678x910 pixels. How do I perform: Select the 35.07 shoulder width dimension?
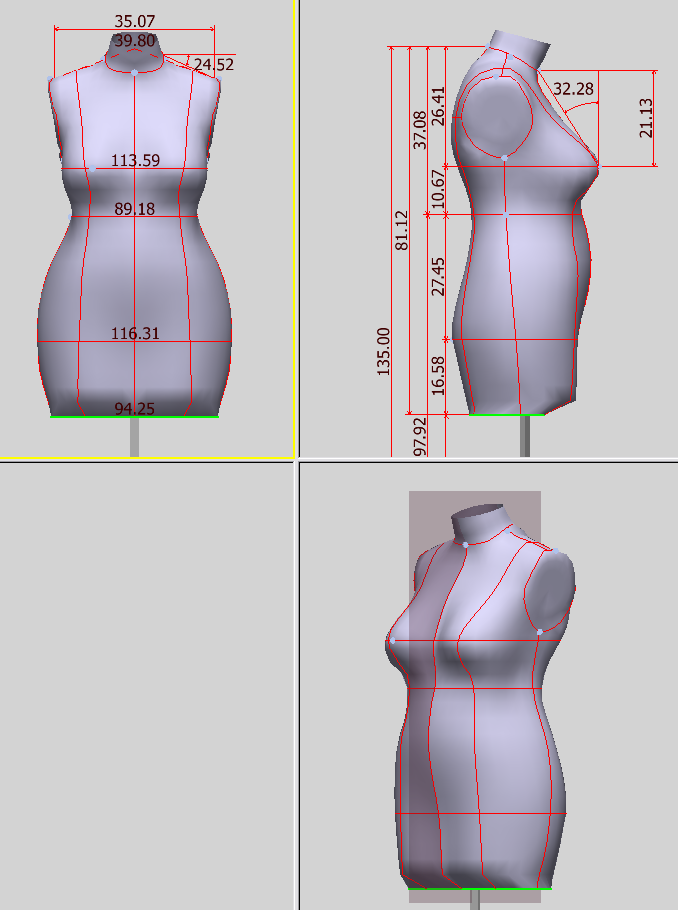(135, 21)
